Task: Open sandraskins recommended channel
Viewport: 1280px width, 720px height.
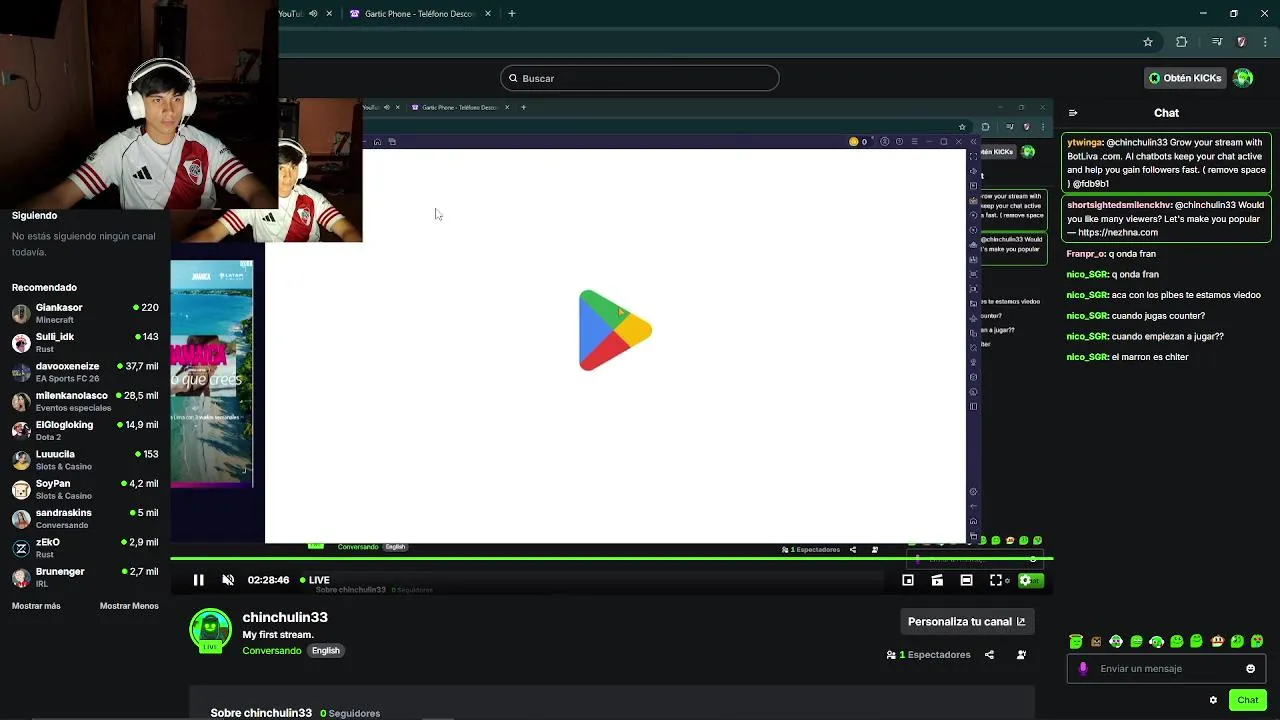Action: (85, 518)
